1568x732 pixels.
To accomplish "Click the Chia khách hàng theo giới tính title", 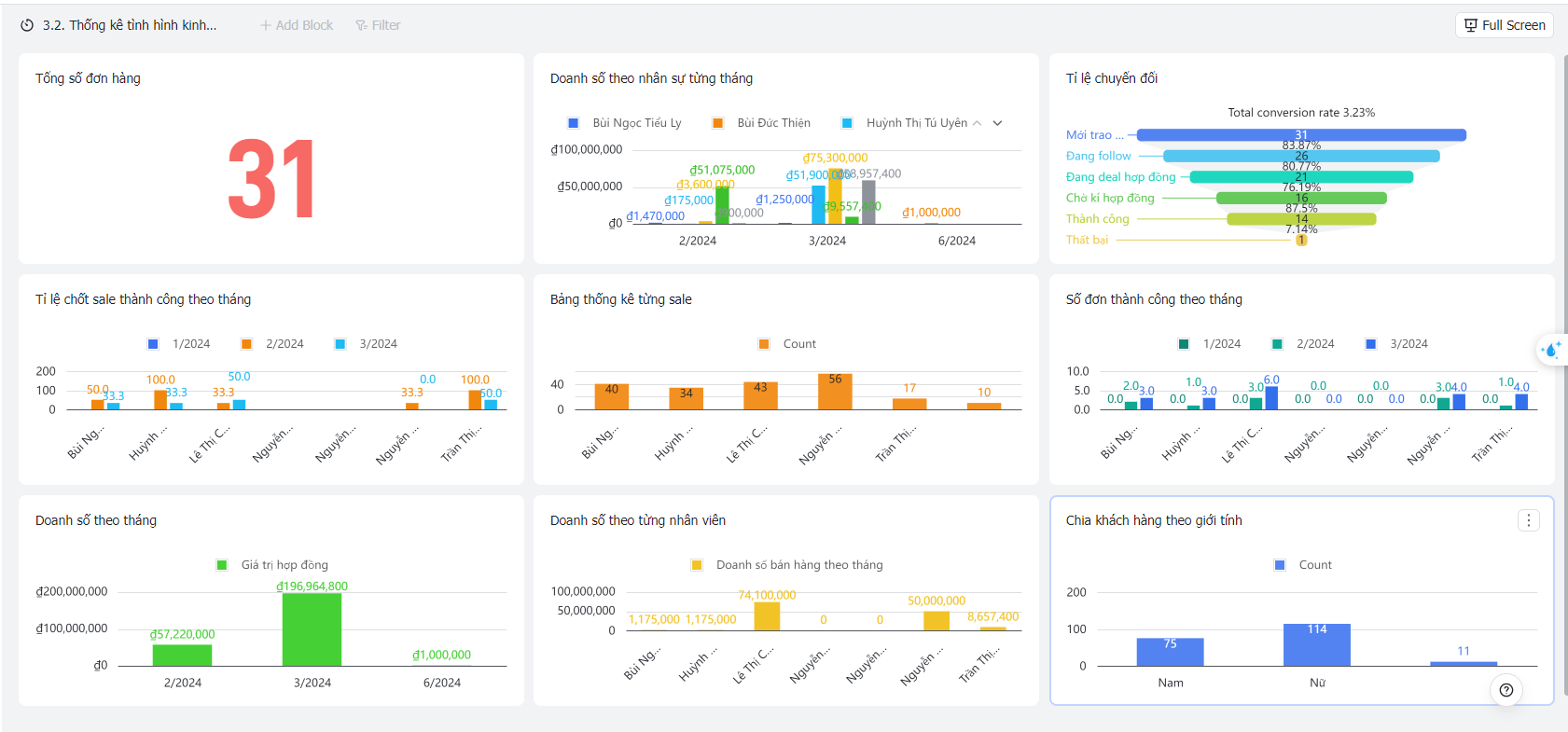I will tap(1154, 520).
